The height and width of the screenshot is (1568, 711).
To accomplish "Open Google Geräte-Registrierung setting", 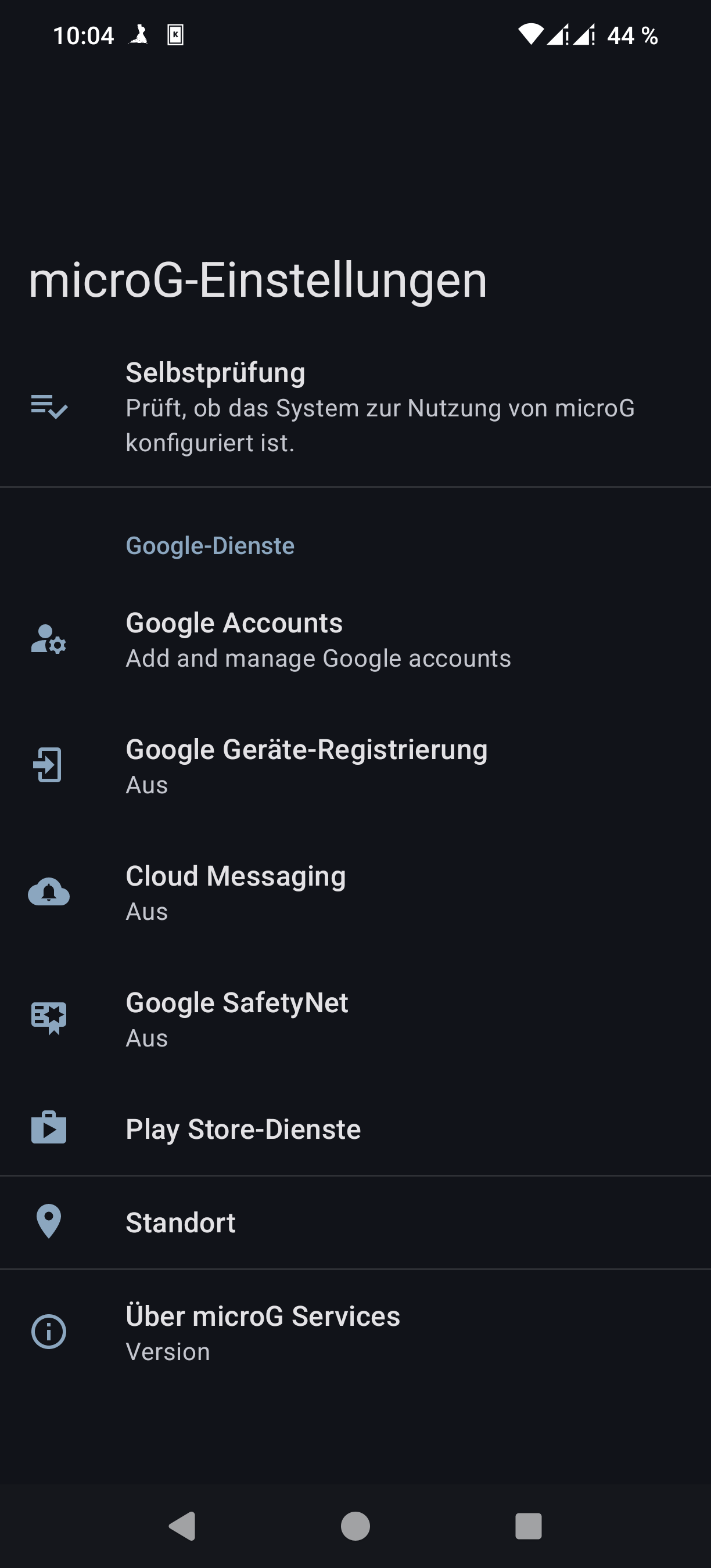I will point(306,766).
